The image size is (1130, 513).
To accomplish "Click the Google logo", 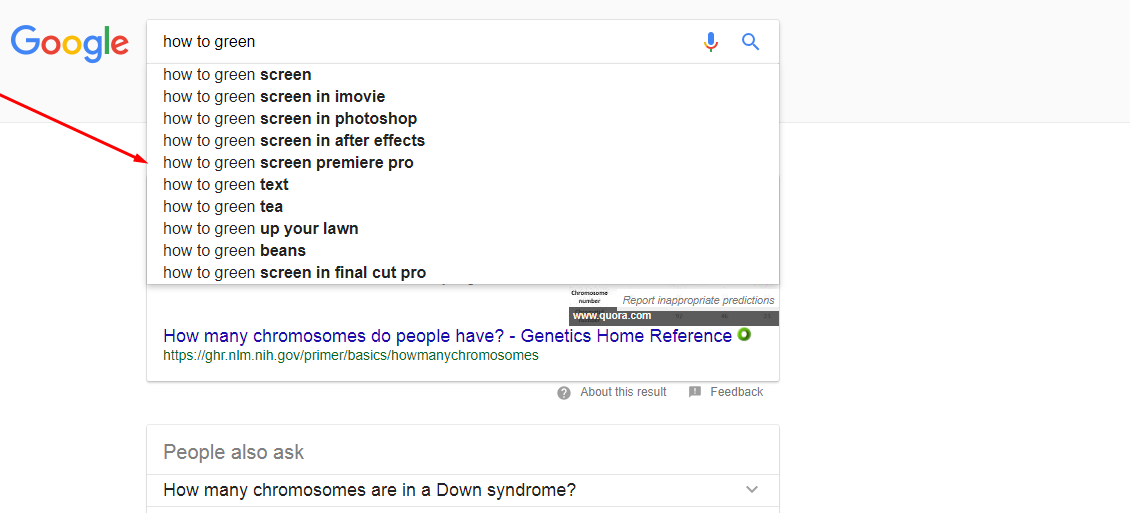I will coord(70,43).
